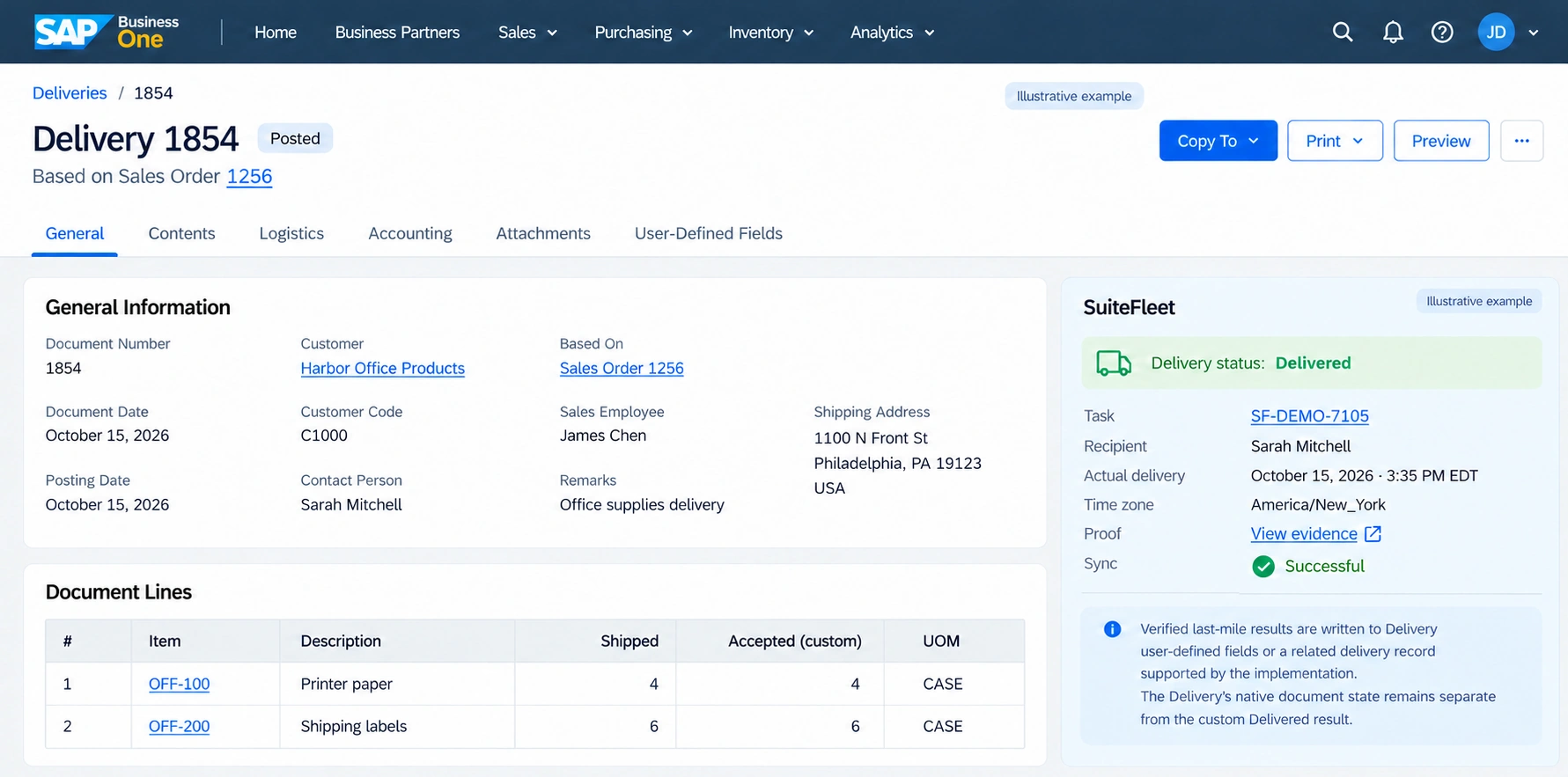Screen dimensions: 1568x777
Task: Select the General tab
Action: 75,233
